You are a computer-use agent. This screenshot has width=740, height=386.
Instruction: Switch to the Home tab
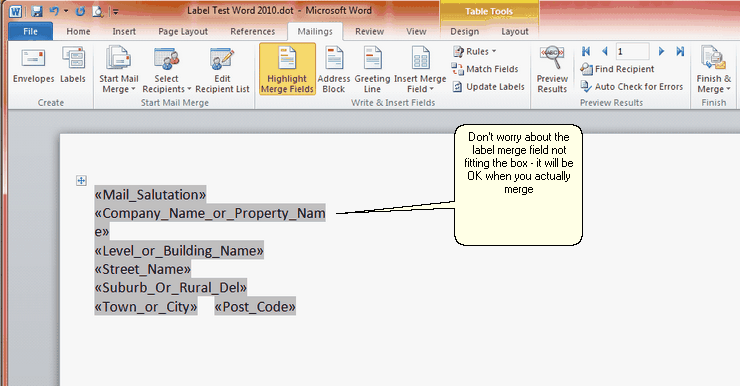click(x=78, y=31)
